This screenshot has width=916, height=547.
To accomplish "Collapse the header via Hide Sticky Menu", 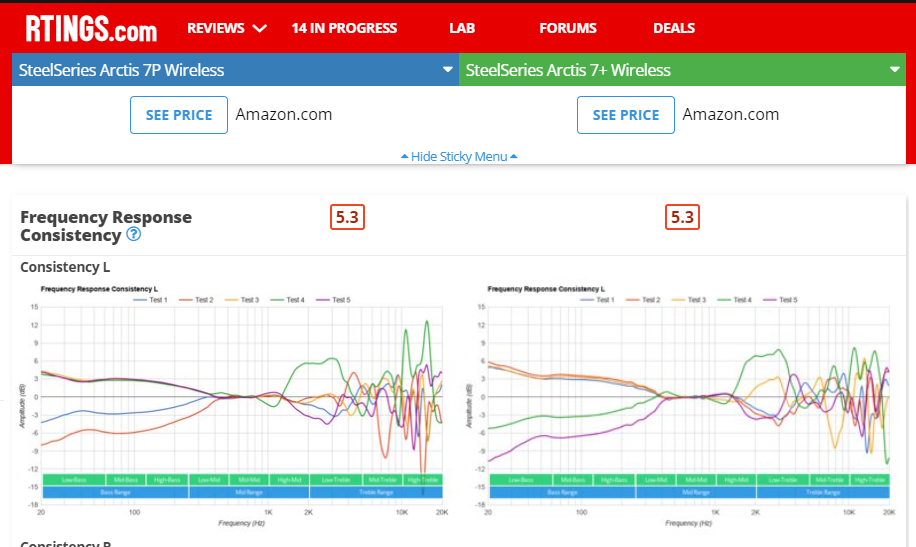I will (459, 157).
